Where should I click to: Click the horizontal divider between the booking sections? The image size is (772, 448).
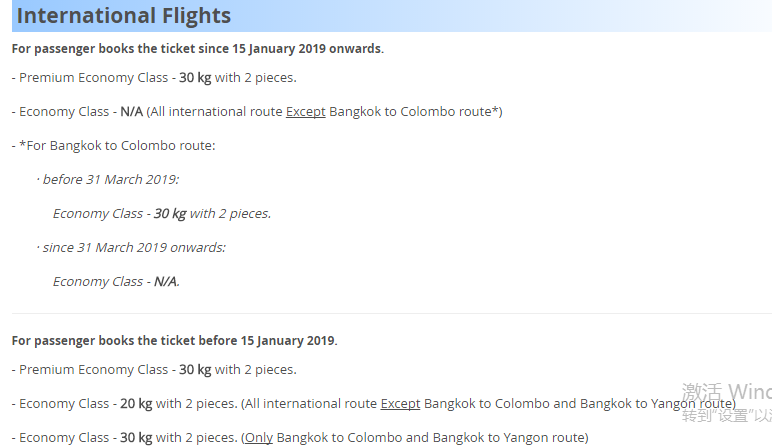point(392,313)
